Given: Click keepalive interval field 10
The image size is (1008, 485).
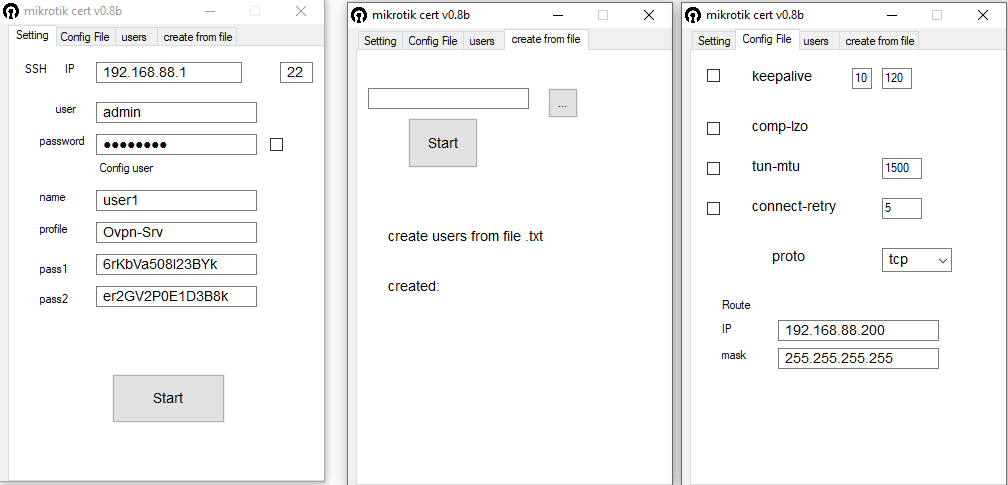Looking at the screenshot, I should (x=861, y=78).
